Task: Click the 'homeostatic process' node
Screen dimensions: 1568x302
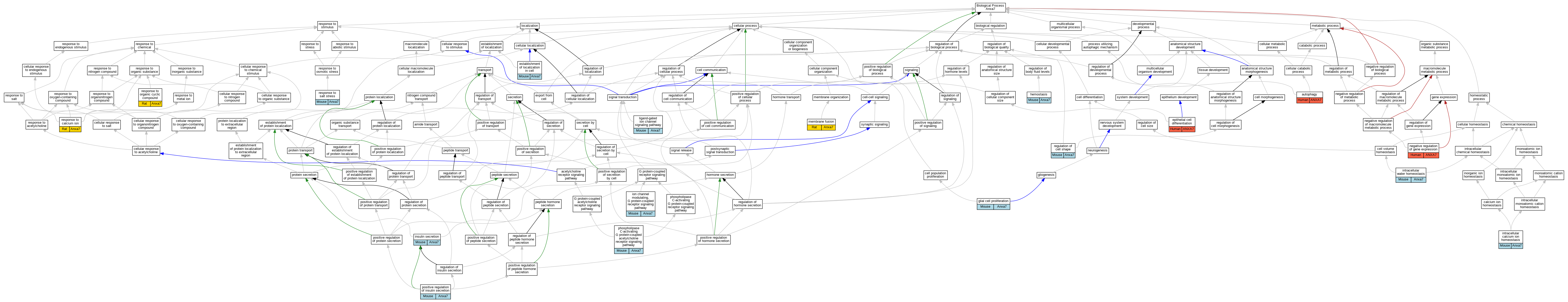Action: 1479,97
